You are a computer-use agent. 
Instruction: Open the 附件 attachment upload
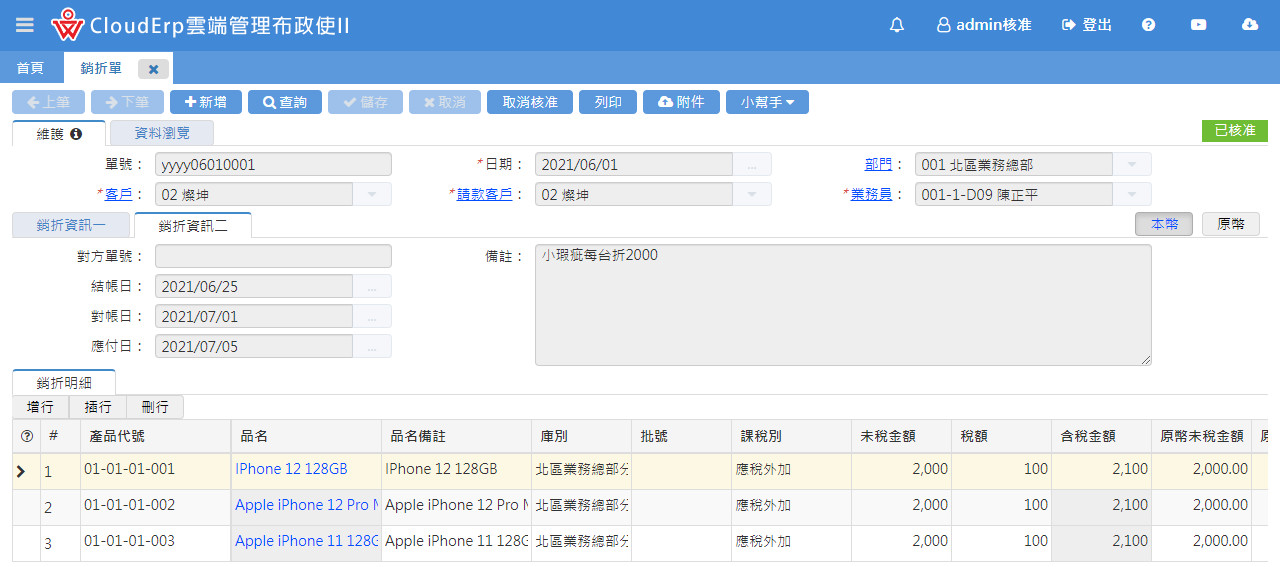pyautogui.click(x=681, y=102)
